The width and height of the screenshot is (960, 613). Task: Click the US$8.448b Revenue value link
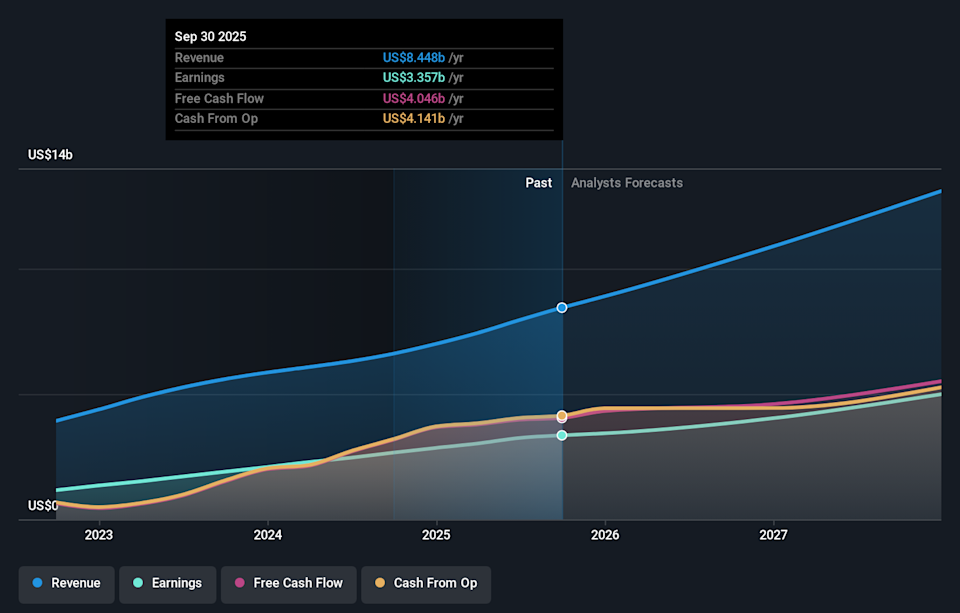point(414,57)
